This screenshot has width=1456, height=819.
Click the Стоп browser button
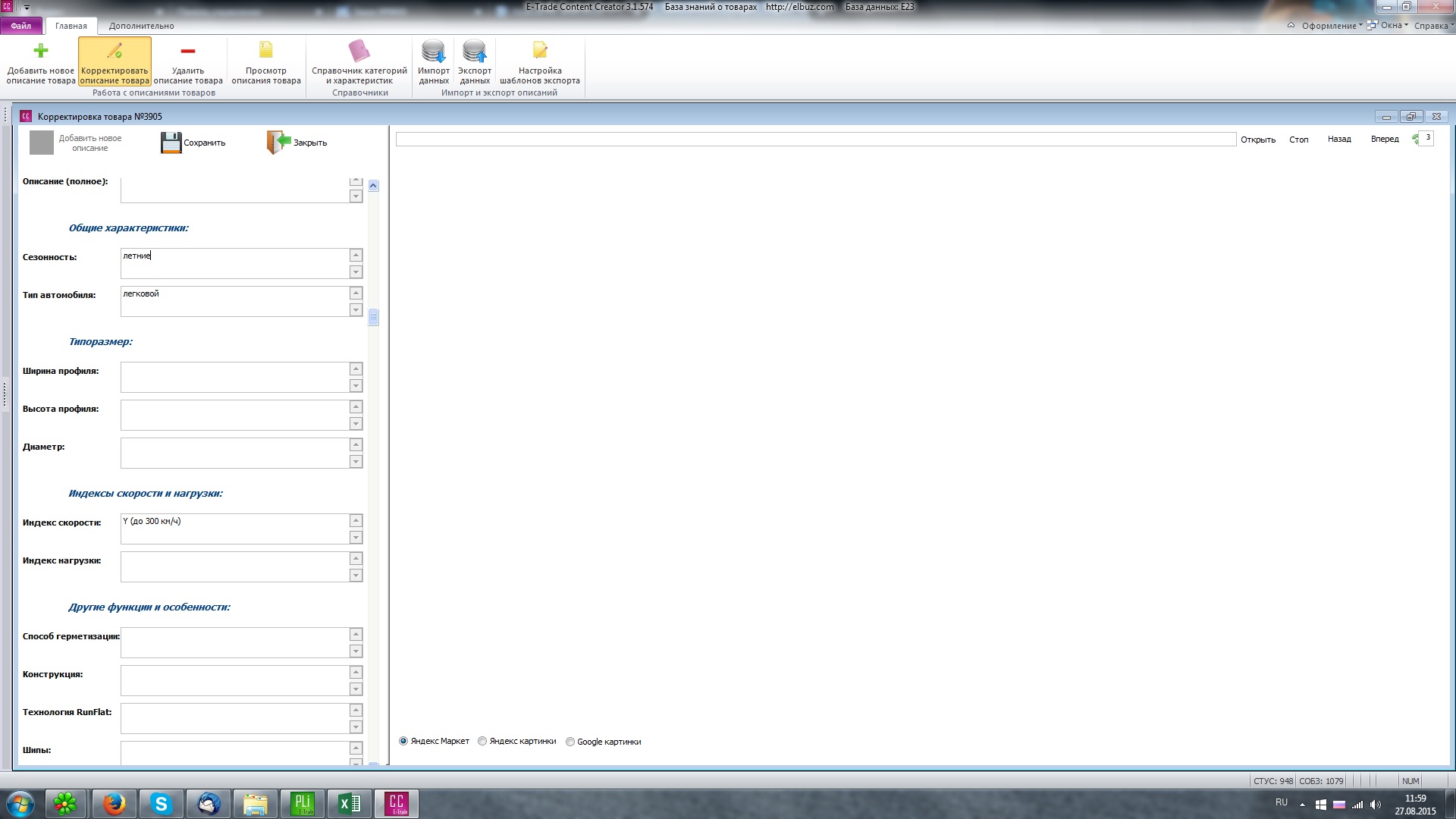(x=1298, y=140)
